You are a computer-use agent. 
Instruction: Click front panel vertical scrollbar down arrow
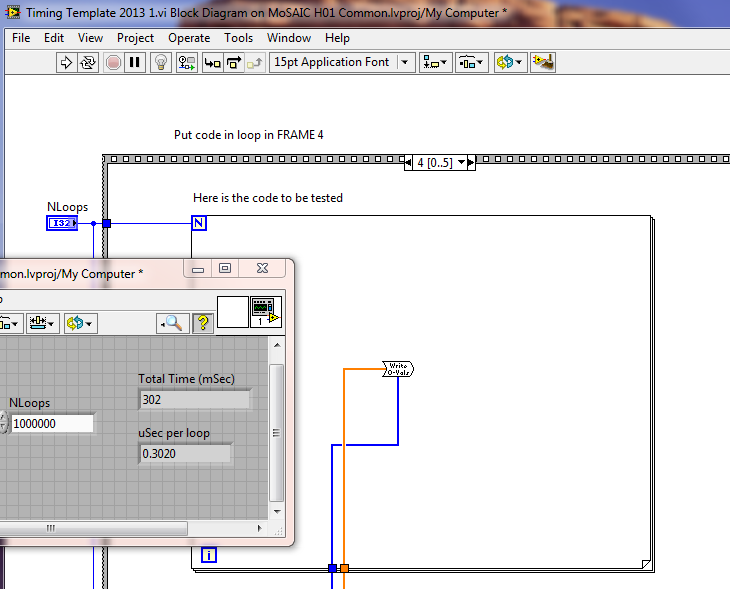pyautogui.click(x=277, y=511)
